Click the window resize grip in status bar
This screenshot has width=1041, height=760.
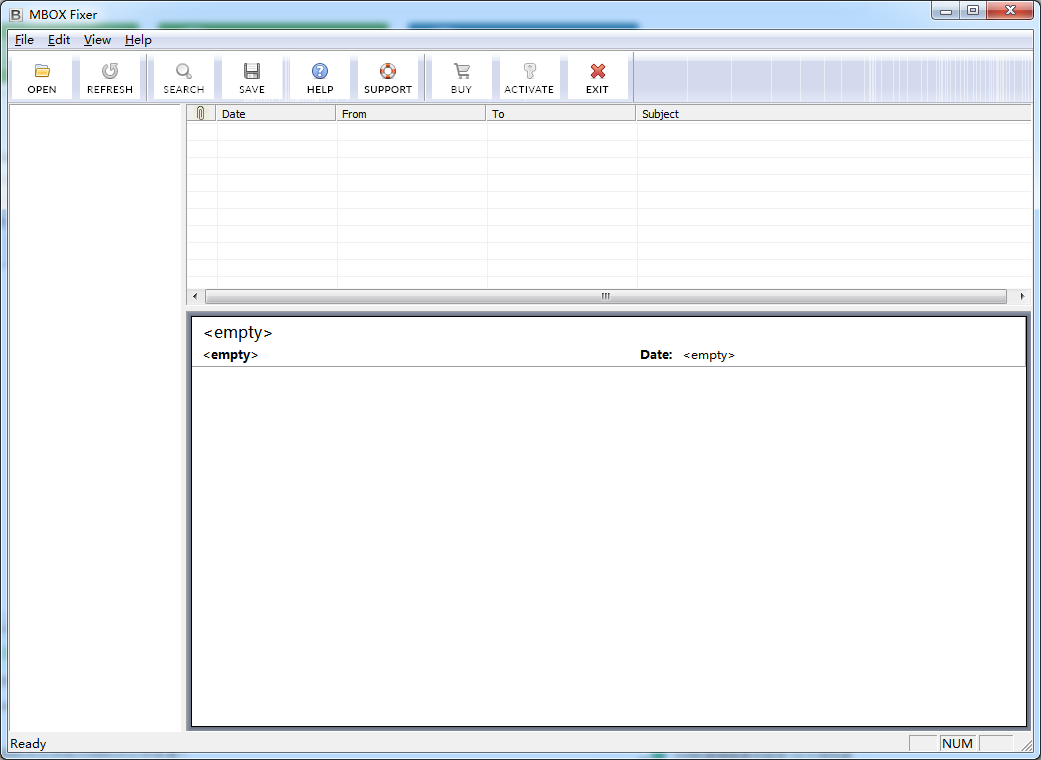pyautogui.click(x=1026, y=745)
